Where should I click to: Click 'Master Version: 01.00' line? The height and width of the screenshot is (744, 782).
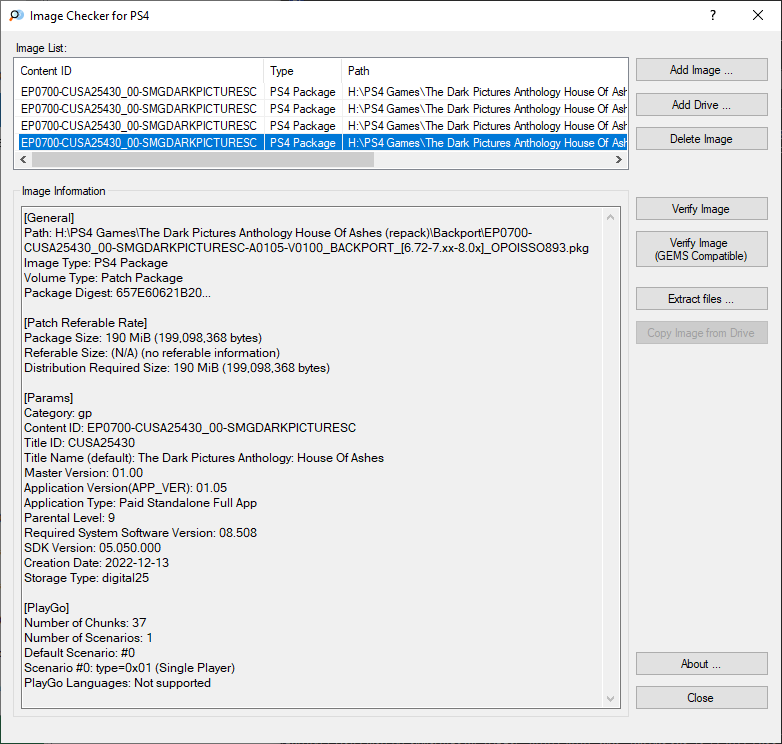[83, 473]
